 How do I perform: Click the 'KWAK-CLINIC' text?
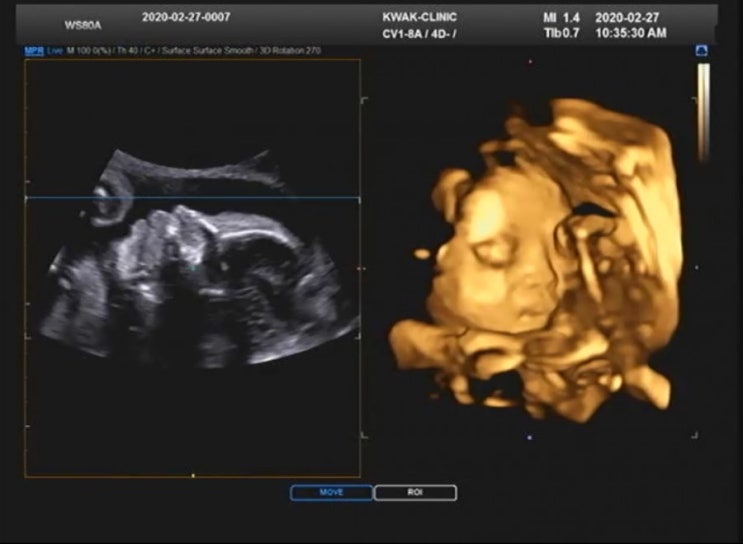click(419, 17)
